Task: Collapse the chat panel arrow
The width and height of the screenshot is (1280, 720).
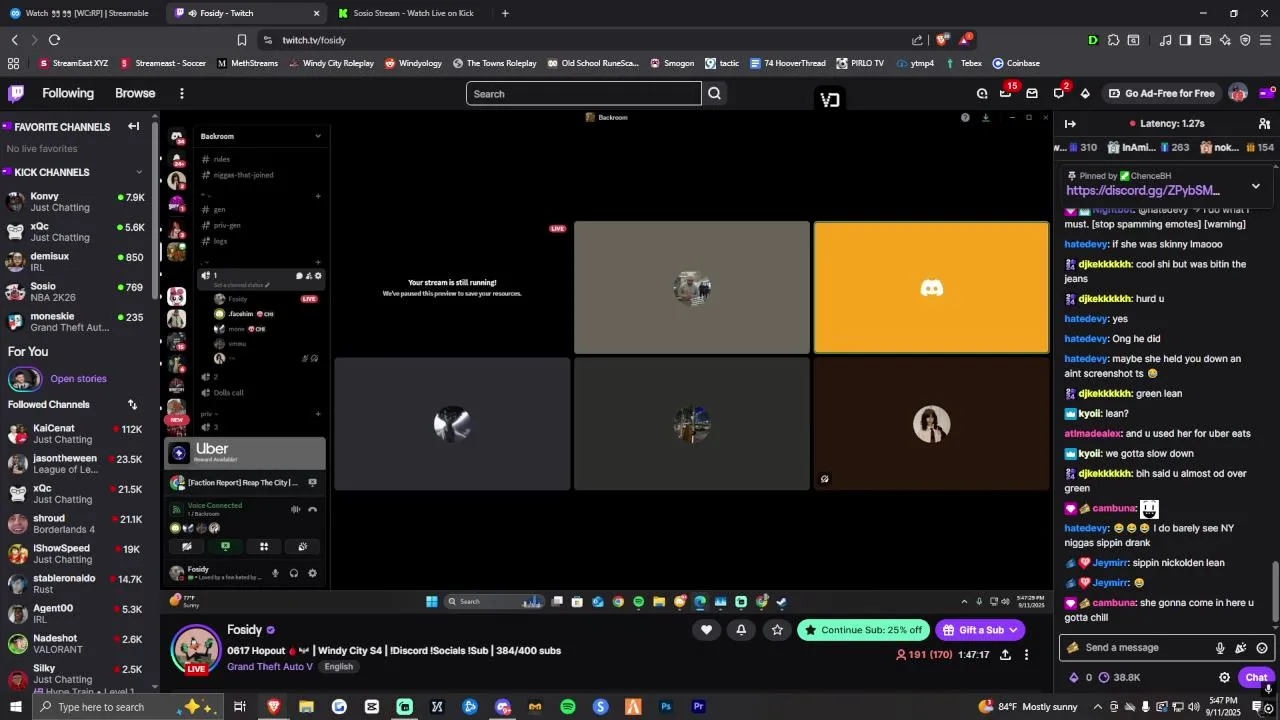Action: point(1070,124)
